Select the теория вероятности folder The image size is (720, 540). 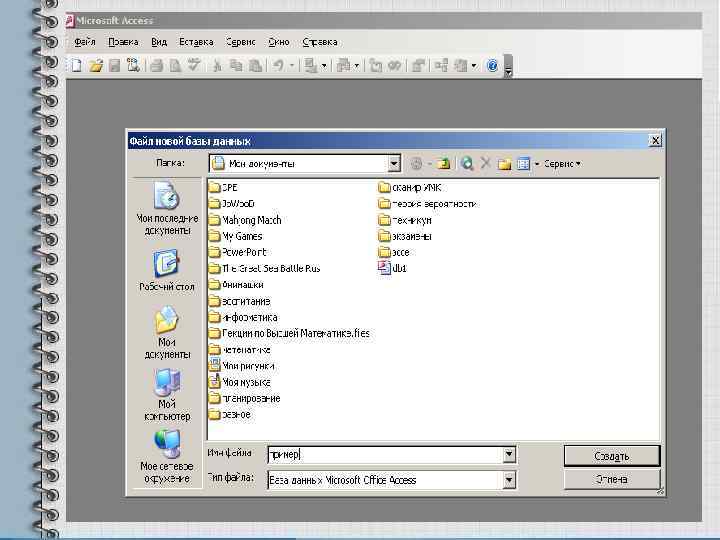[x=428, y=203]
